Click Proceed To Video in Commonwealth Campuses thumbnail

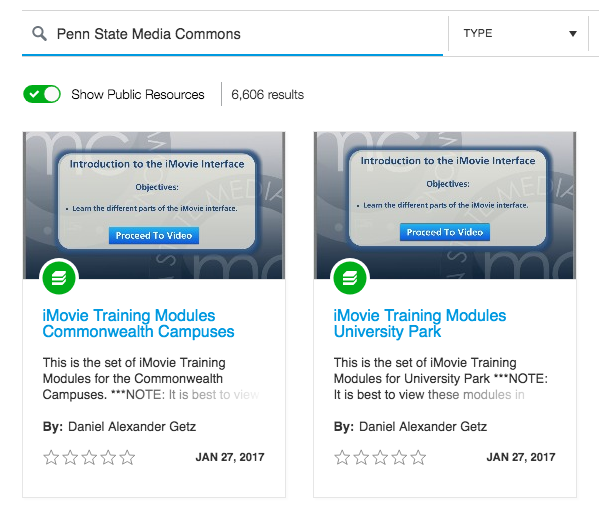point(154,235)
